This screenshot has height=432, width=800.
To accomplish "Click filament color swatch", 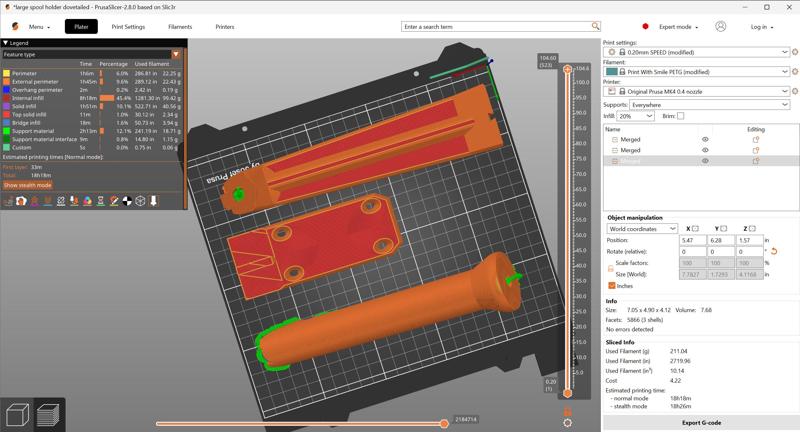I will click(612, 72).
